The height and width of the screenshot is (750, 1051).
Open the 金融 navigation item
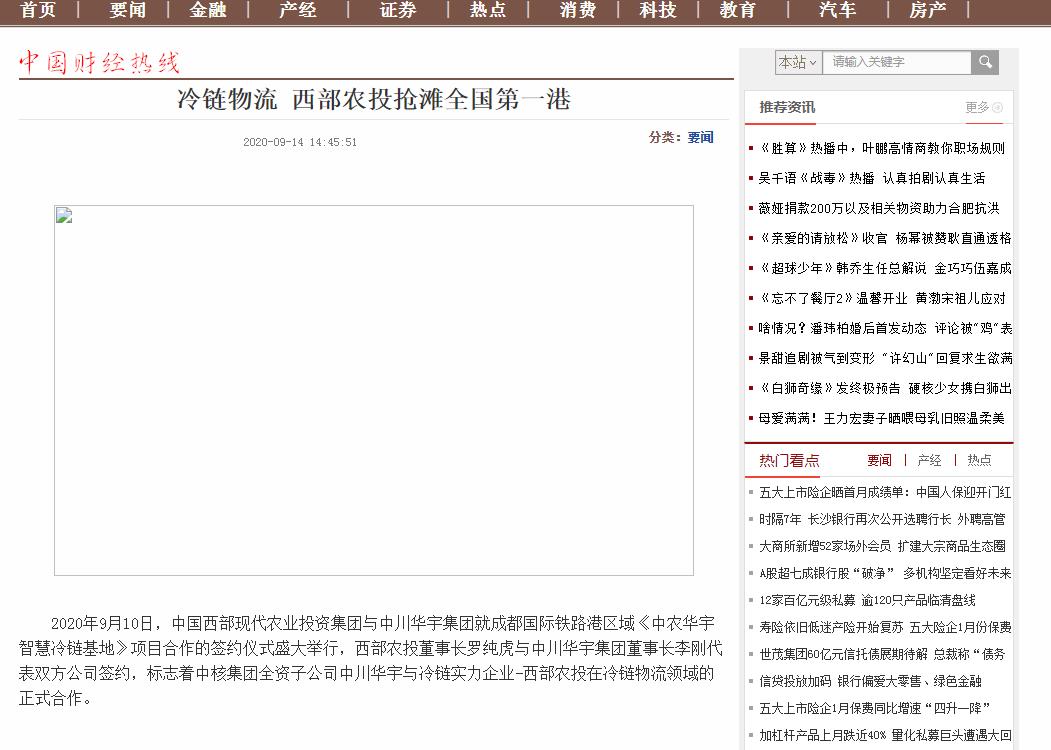click(x=208, y=10)
